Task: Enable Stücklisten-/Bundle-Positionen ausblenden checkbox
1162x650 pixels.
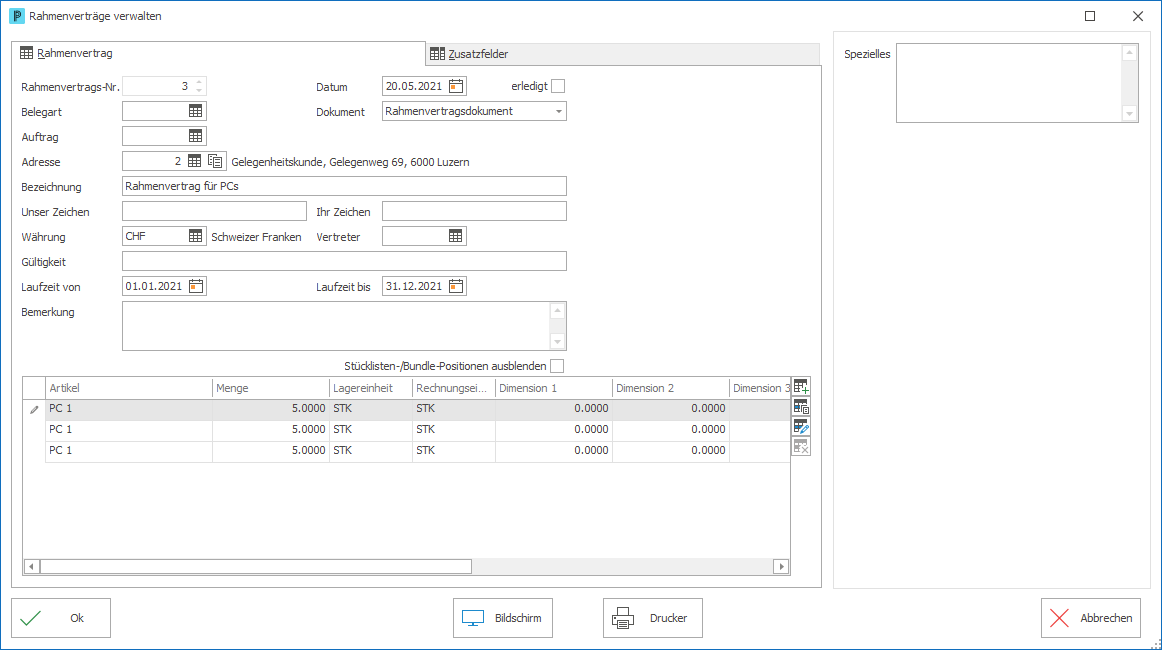Action: pos(557,366)
